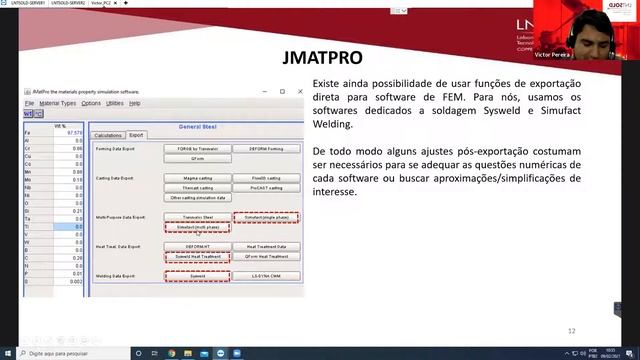
Task: Open the POR keyboard language indicator
Action: coord(593,353)
